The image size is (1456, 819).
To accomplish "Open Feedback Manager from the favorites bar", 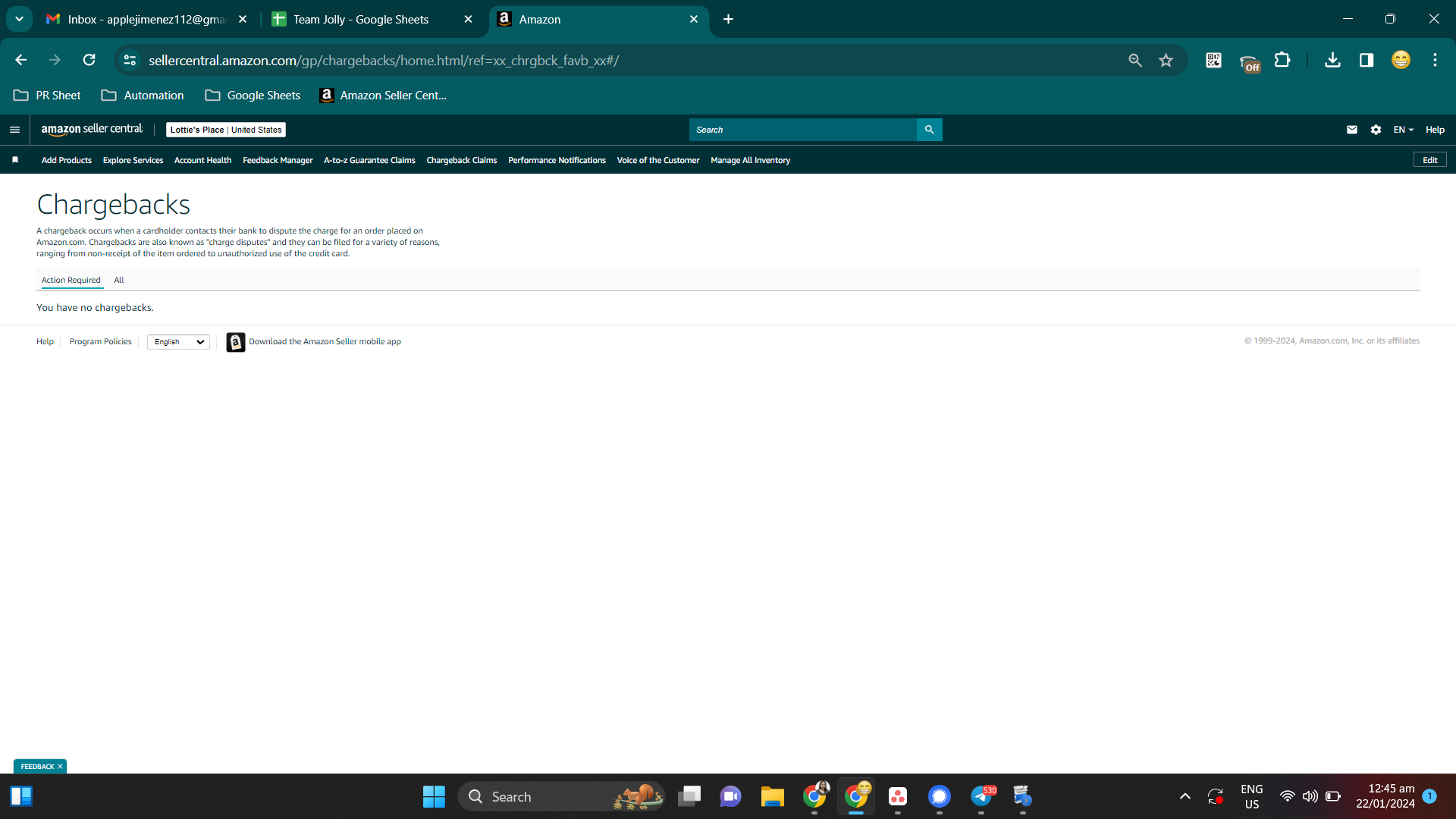I will (x=278, y=160).
